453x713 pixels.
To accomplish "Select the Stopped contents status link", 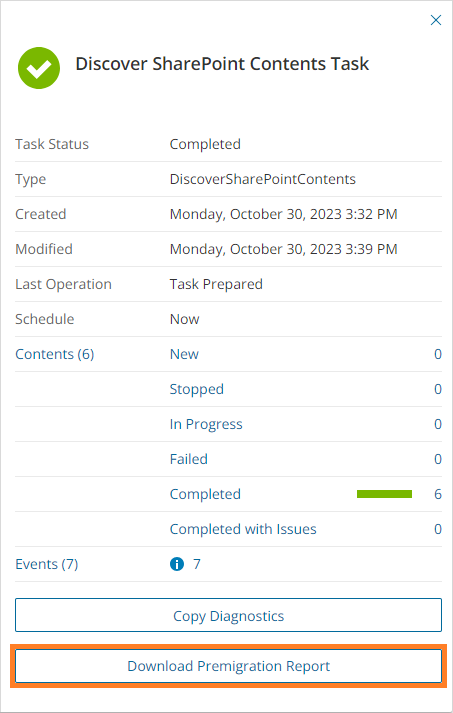I will pyautogui.click(x=196, y=389).
